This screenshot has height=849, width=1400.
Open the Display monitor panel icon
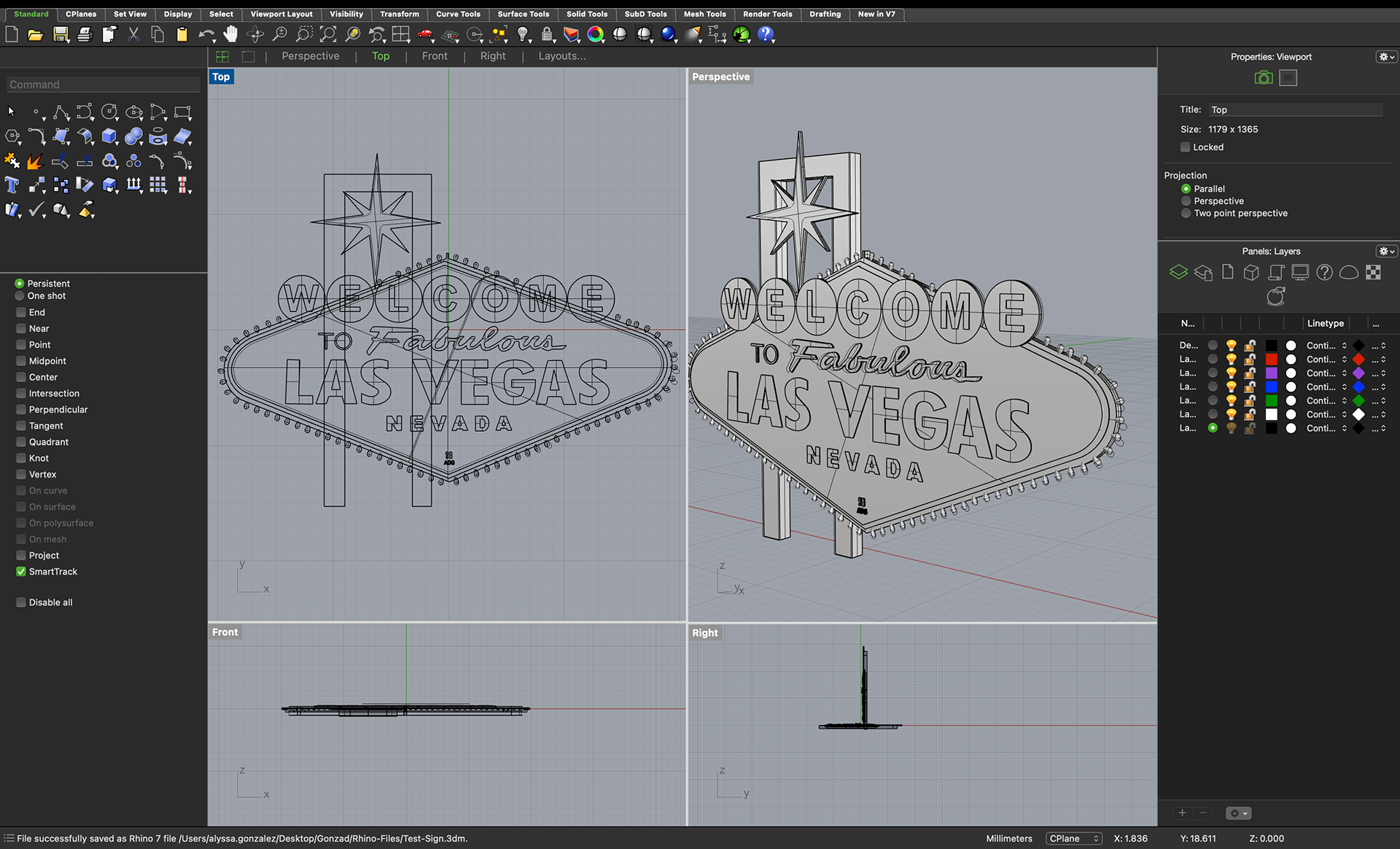pyautogui.click(x=1300, y=273)
